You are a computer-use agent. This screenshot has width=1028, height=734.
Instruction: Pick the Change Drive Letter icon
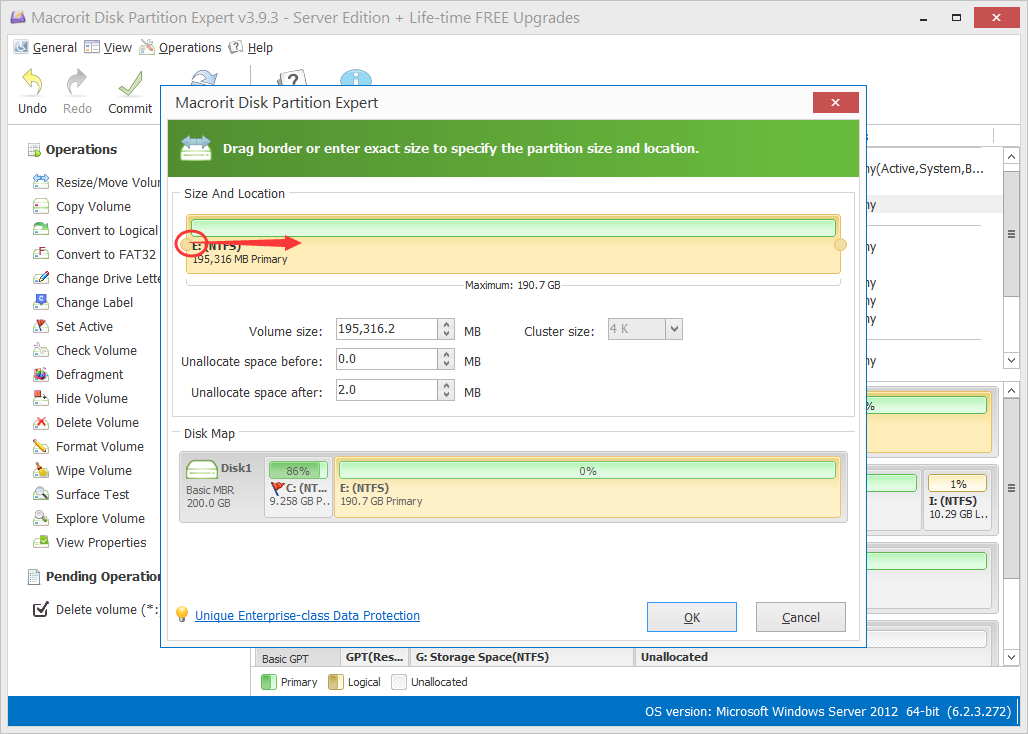tap(41, 278)
